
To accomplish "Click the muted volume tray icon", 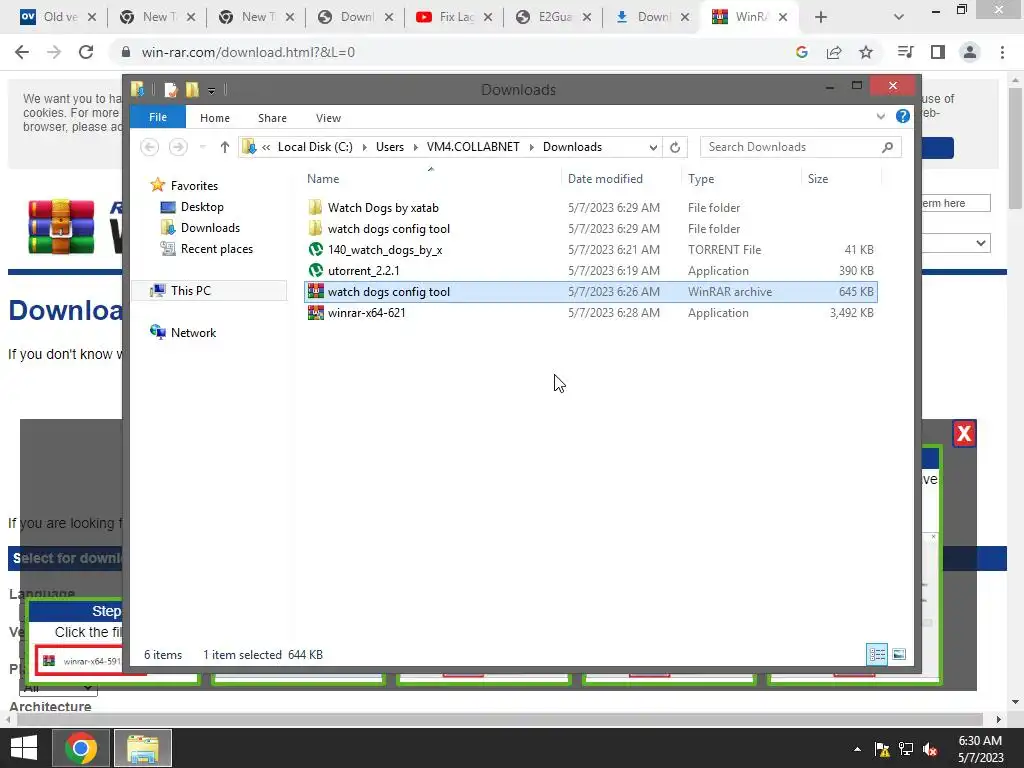I will (930, 749).
